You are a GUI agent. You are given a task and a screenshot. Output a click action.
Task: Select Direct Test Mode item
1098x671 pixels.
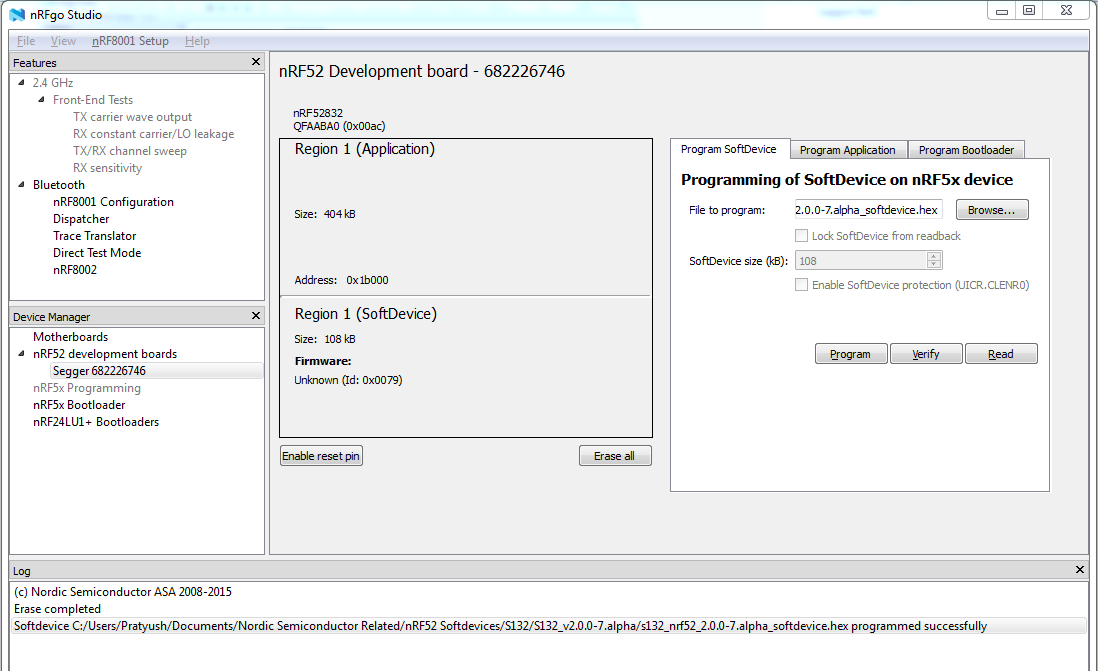[97, 253]
